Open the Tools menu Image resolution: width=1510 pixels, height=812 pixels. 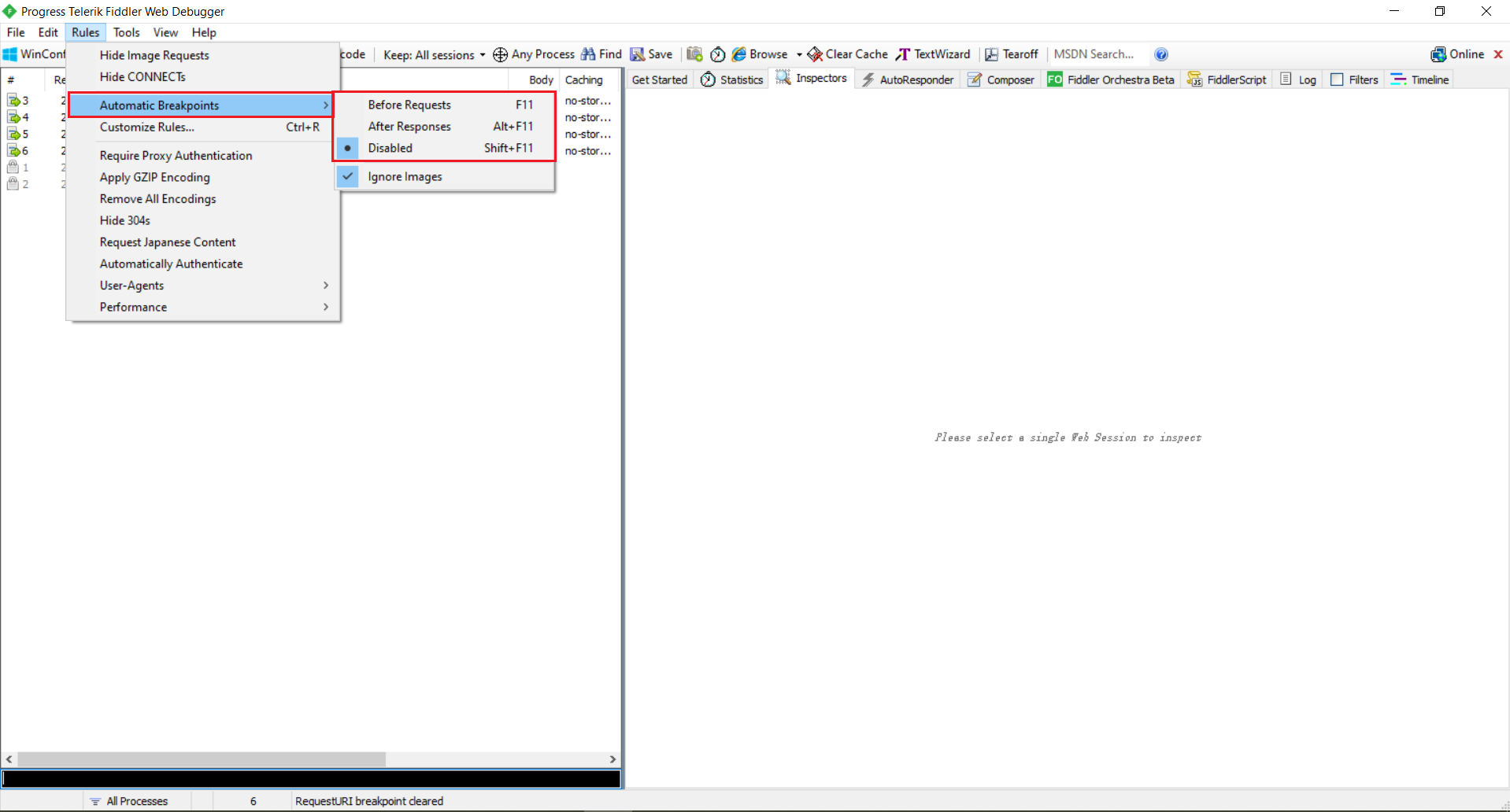point(126,32)
